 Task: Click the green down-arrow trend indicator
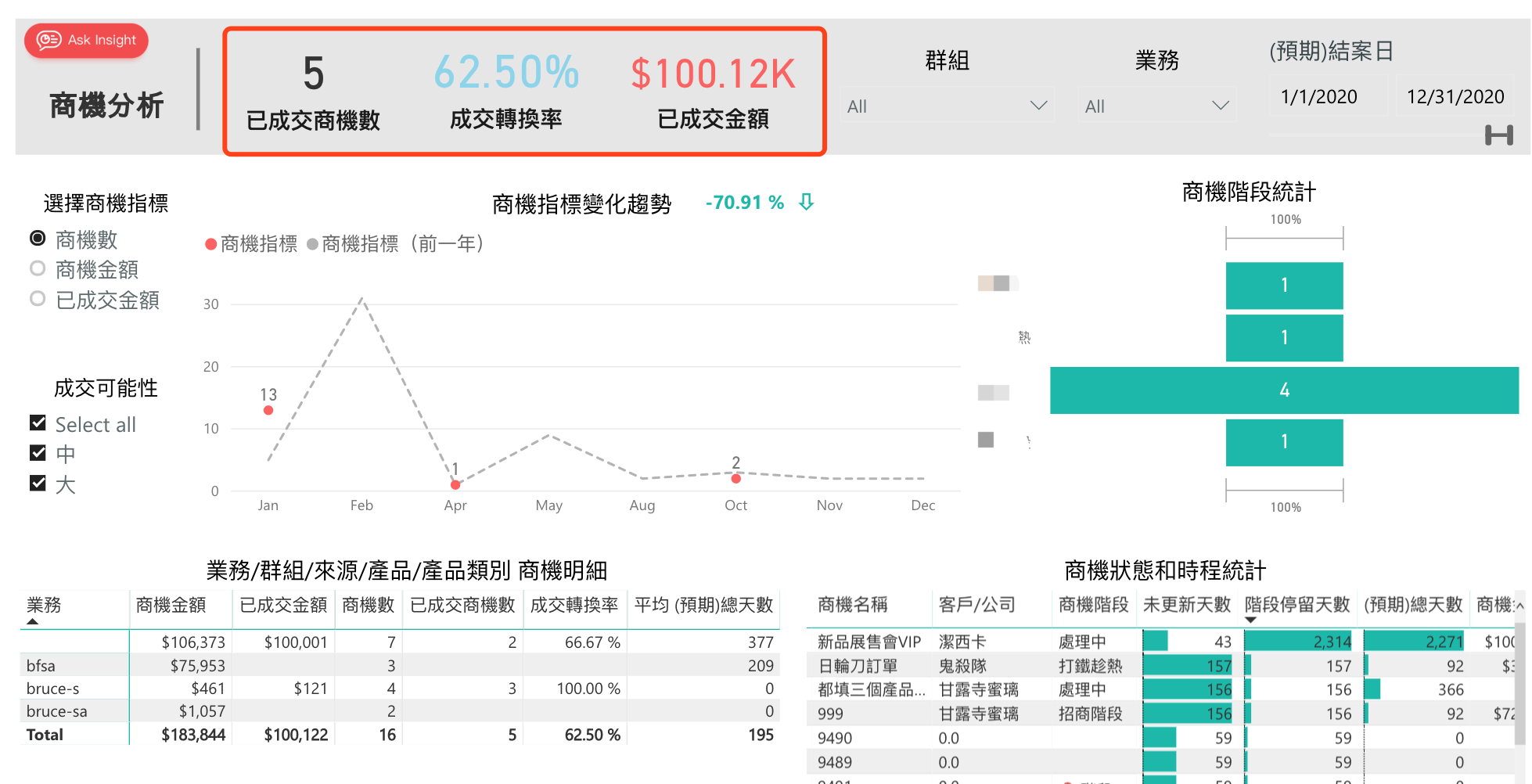806,203
